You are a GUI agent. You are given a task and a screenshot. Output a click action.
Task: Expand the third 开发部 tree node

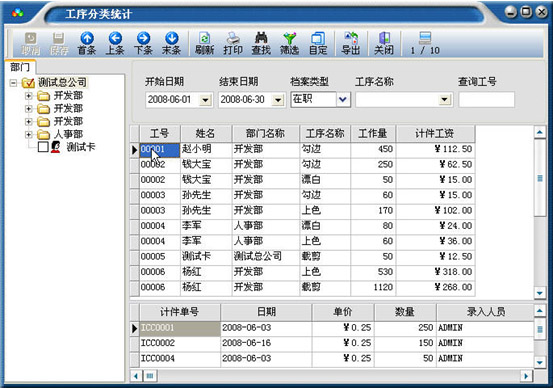click(x=29, y=122)
